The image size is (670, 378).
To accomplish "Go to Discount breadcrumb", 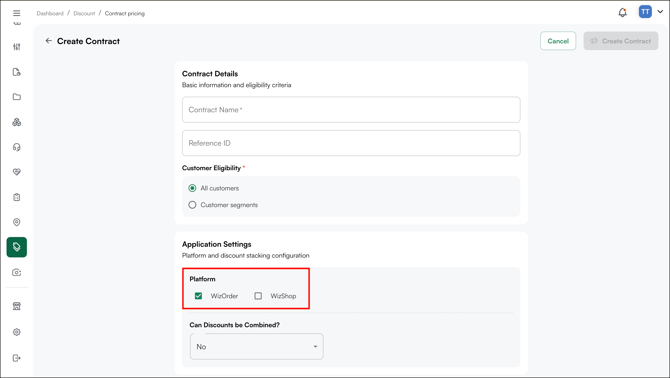I will pos(84,13).
